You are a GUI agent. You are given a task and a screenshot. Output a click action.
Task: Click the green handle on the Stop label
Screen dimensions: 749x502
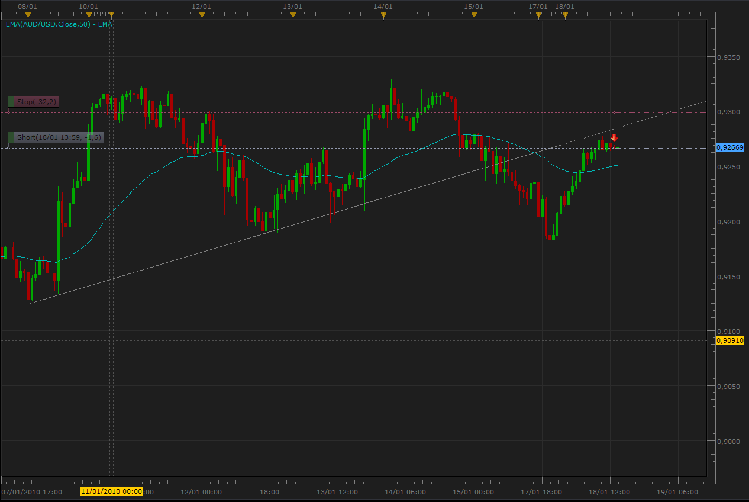click(x=11, y=102)
